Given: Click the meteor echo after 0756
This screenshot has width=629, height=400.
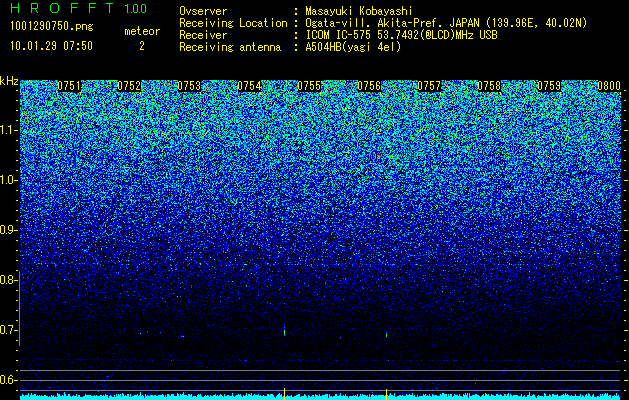Looking at the screenshot, I should (x=386, y=334).
